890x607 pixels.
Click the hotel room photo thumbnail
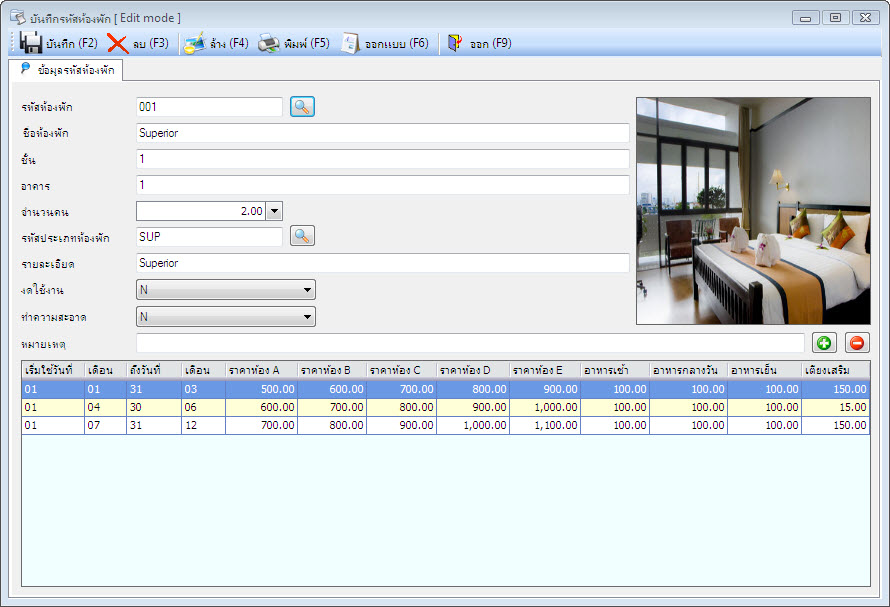pyautogui.click(x=752, y=211)
